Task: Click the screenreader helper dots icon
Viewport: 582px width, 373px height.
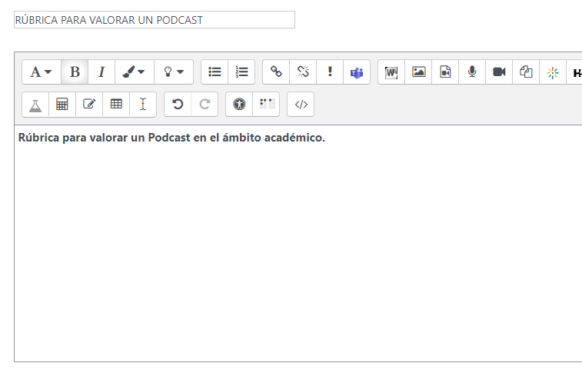Action: click(x=267, y=104)
